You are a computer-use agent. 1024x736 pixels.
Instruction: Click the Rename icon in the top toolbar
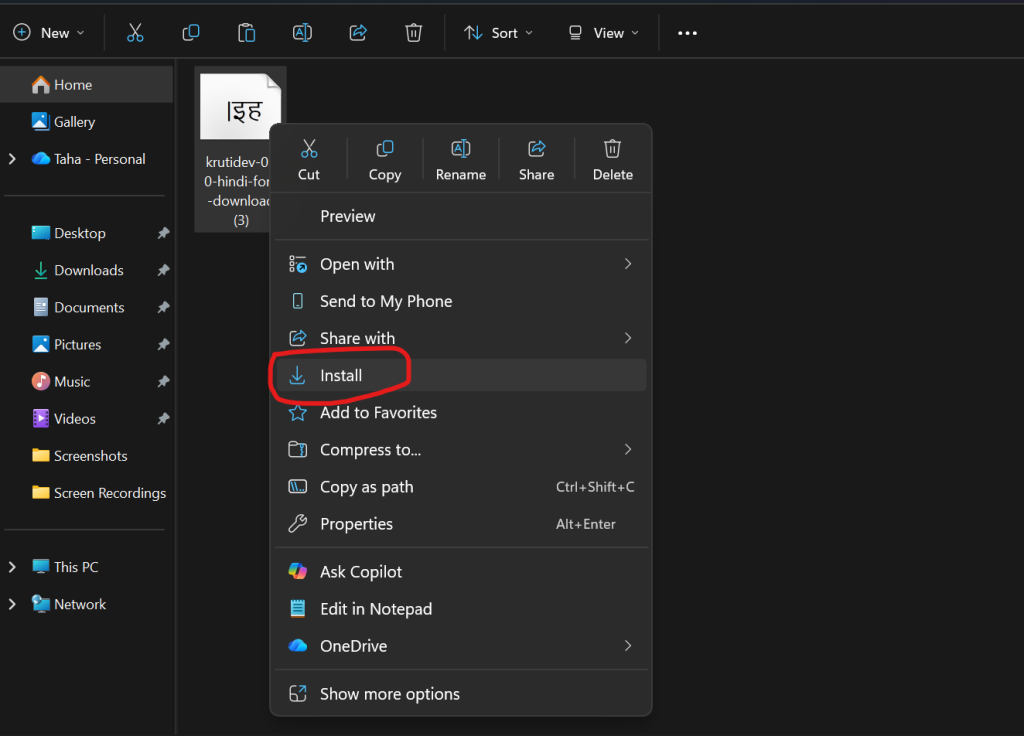[302, 33]
